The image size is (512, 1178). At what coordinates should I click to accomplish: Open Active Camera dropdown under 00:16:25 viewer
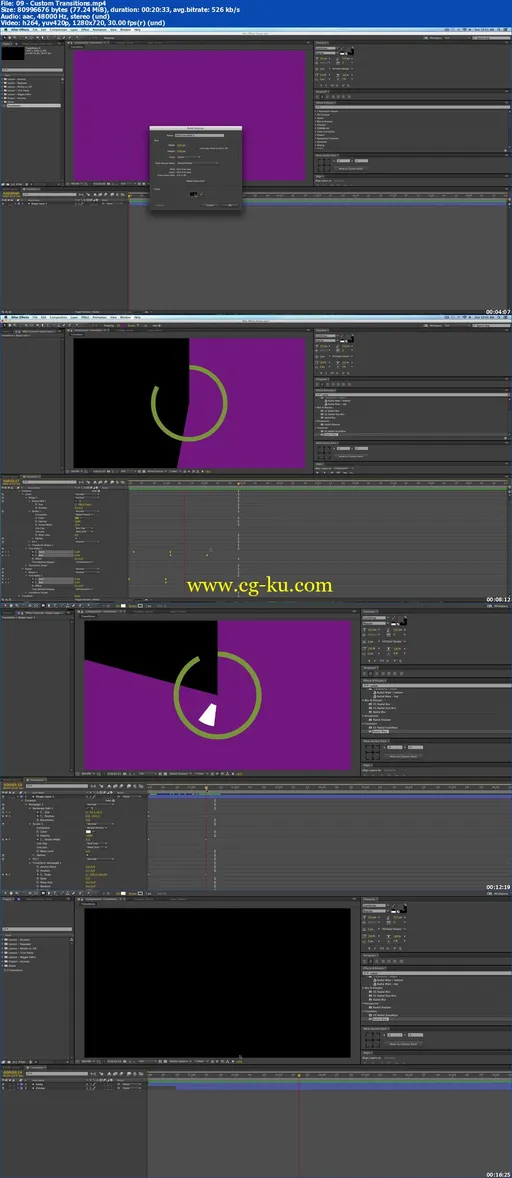(x=178, y=1061)
